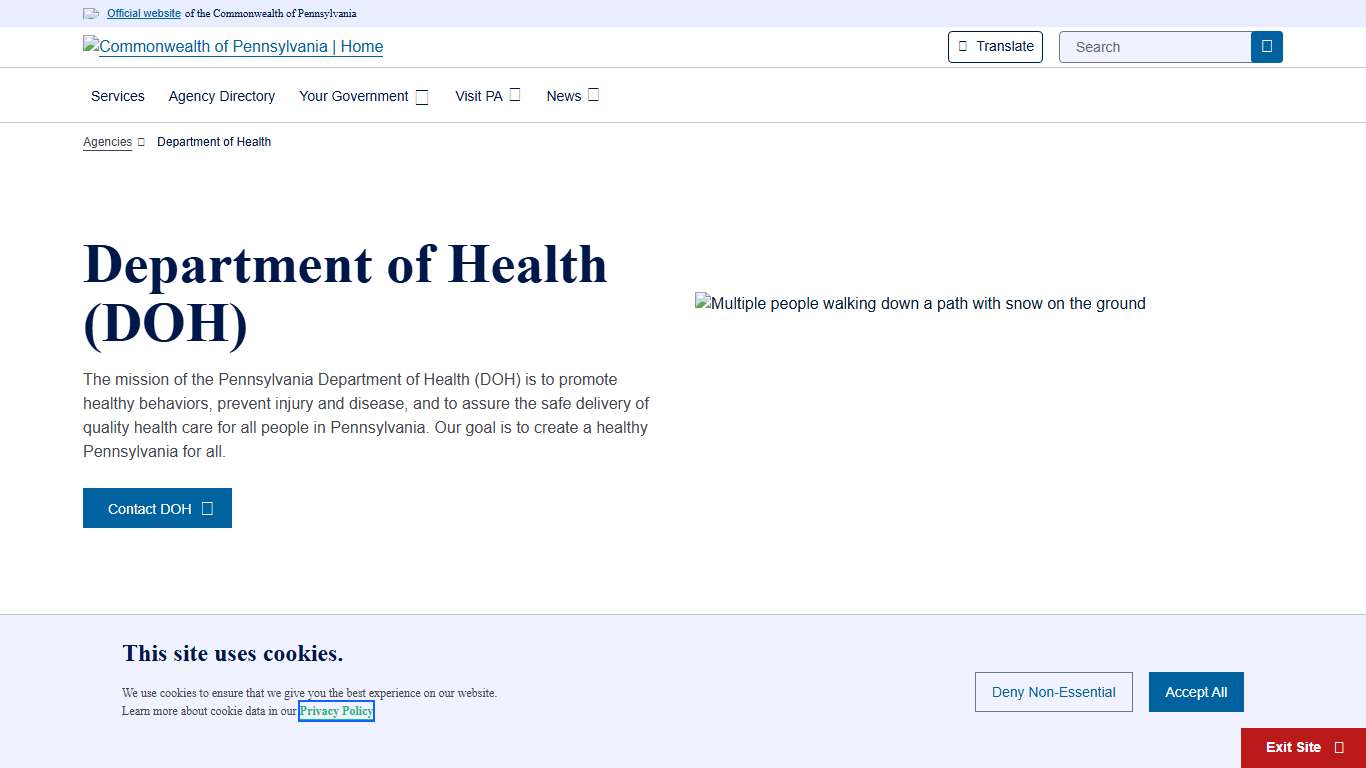Click the exit icon on Exit Site button

coord(1338,747)
